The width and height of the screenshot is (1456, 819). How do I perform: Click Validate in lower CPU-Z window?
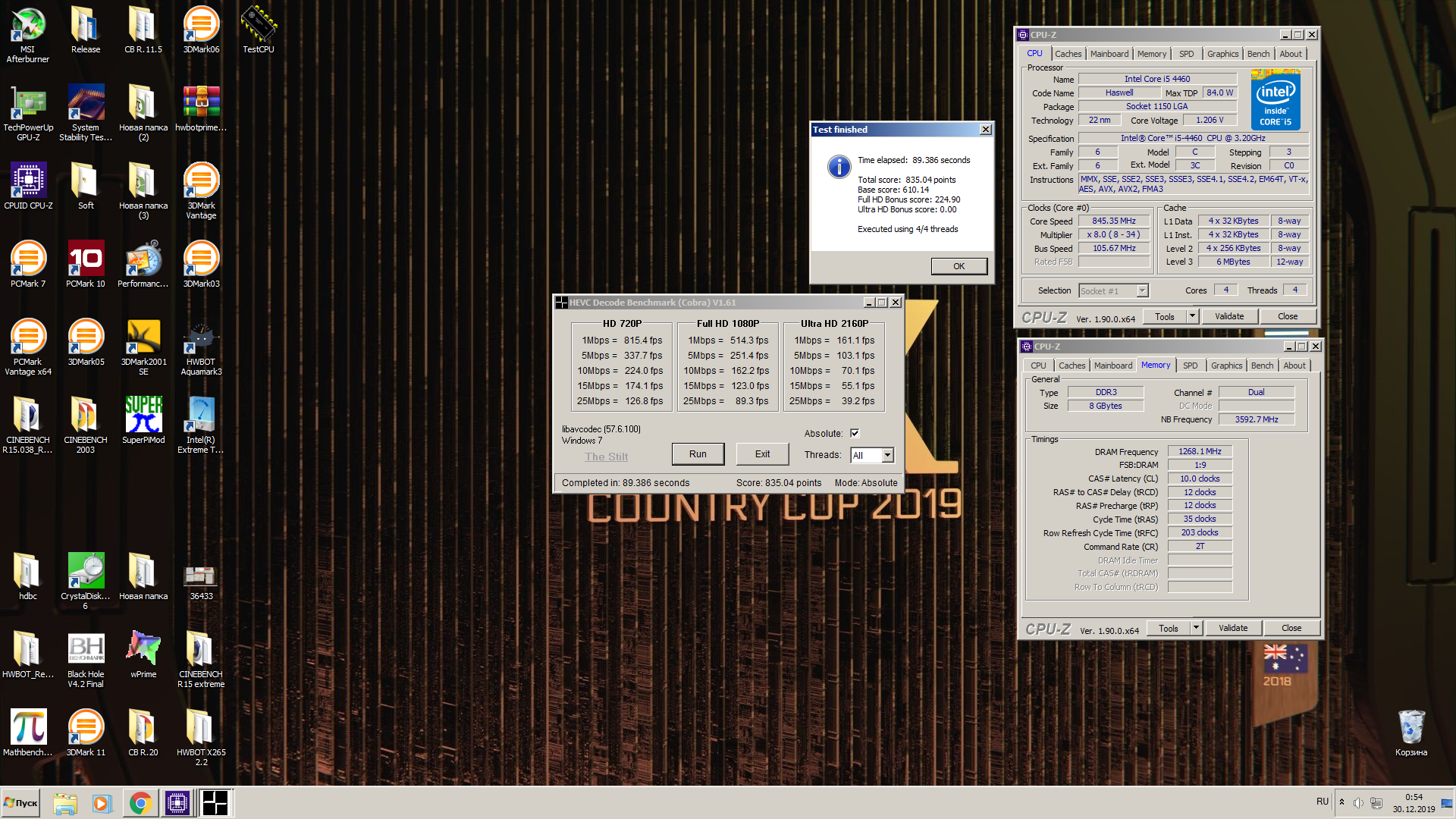coord(1233,628)
